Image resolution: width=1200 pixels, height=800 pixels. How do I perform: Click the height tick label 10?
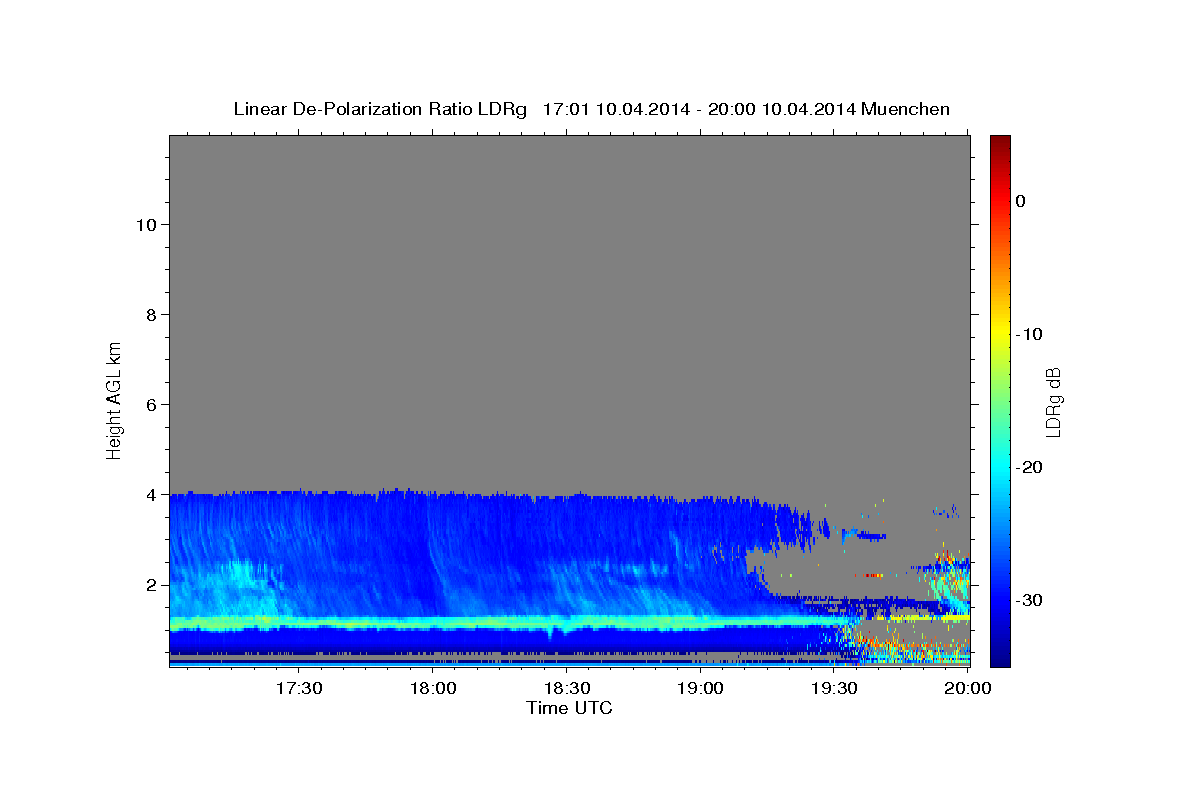[145, 224]
